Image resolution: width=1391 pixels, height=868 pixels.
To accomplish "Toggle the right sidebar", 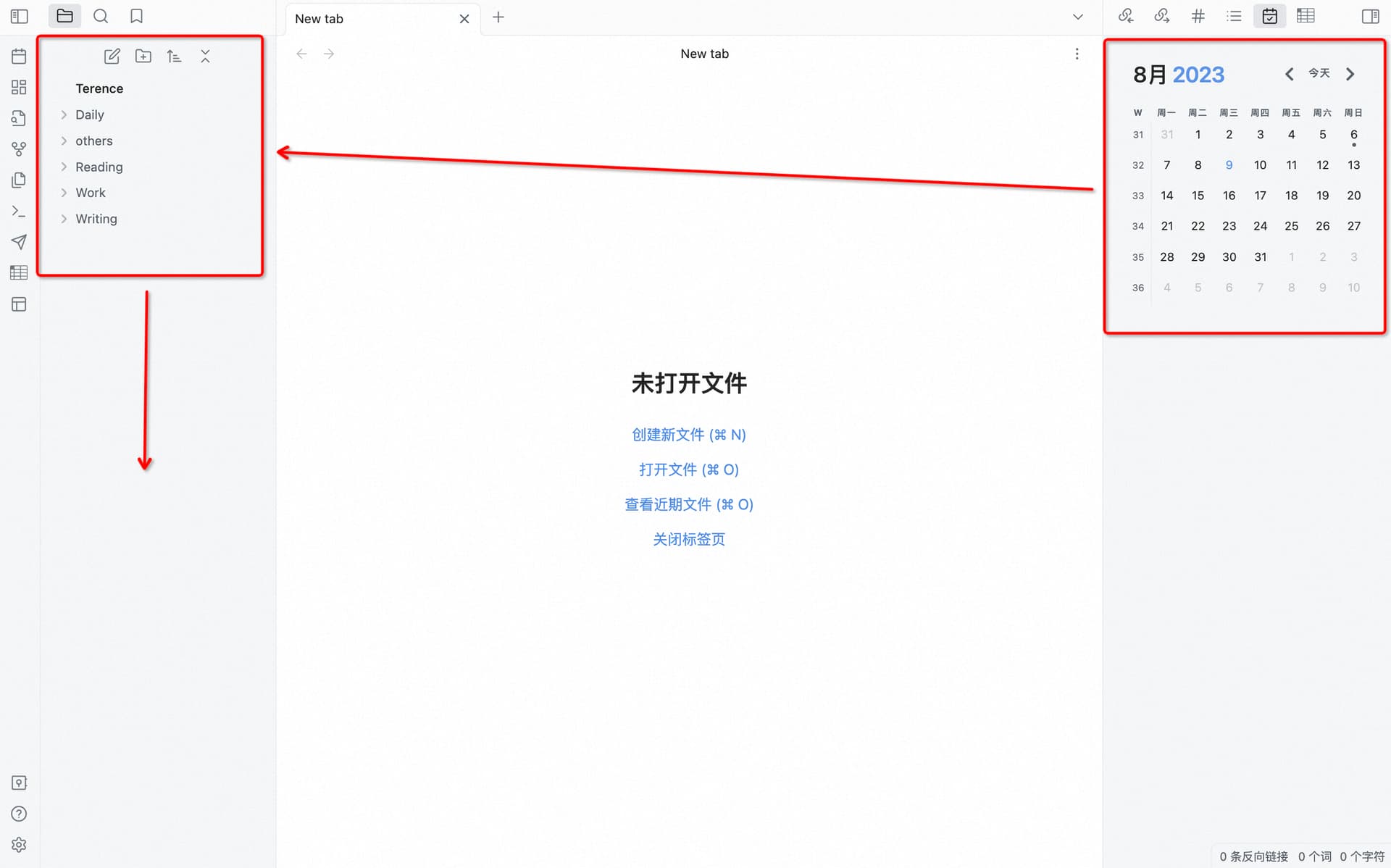I will pyautogui.click(x=1370, y=16).
